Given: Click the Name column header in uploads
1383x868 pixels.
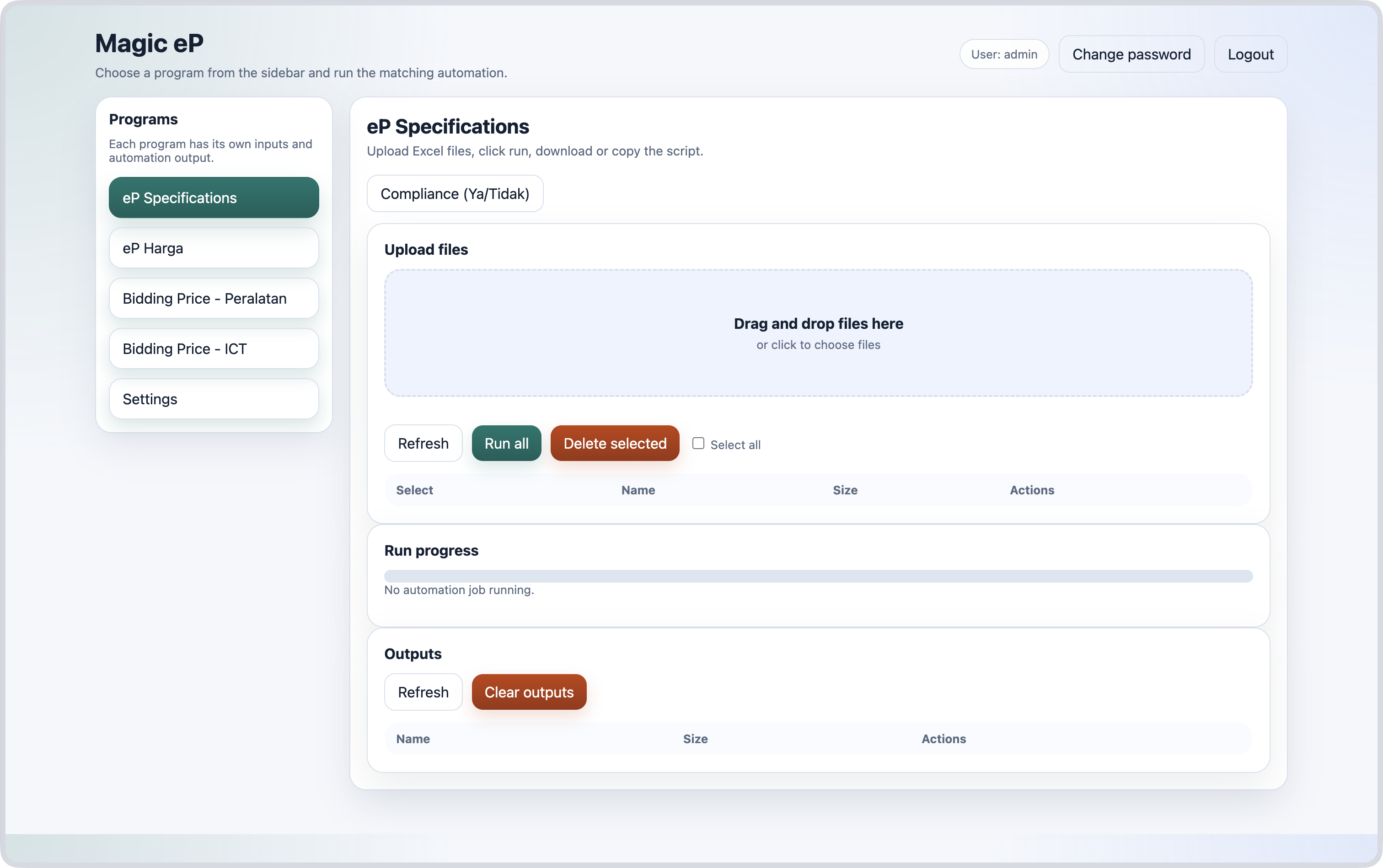Looking at the screenshot, I should 638,490.
